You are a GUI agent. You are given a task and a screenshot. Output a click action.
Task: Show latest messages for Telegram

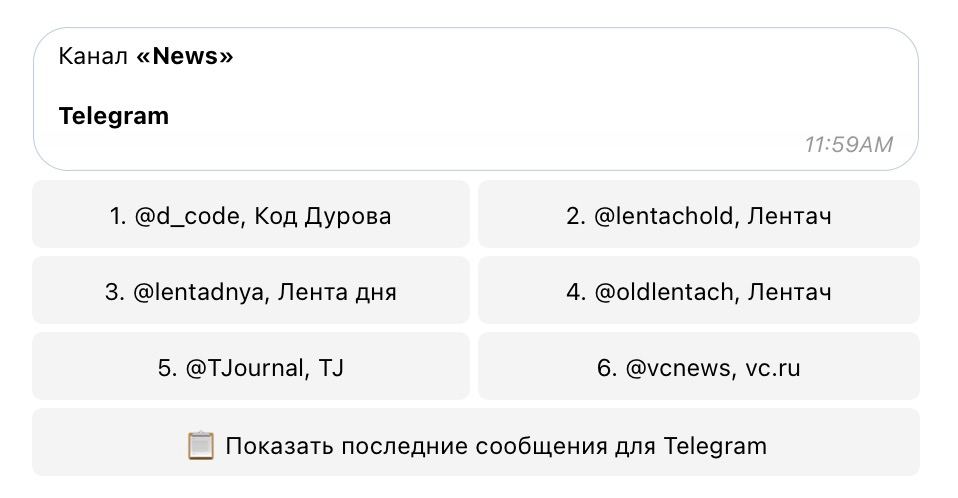point(476,445)
